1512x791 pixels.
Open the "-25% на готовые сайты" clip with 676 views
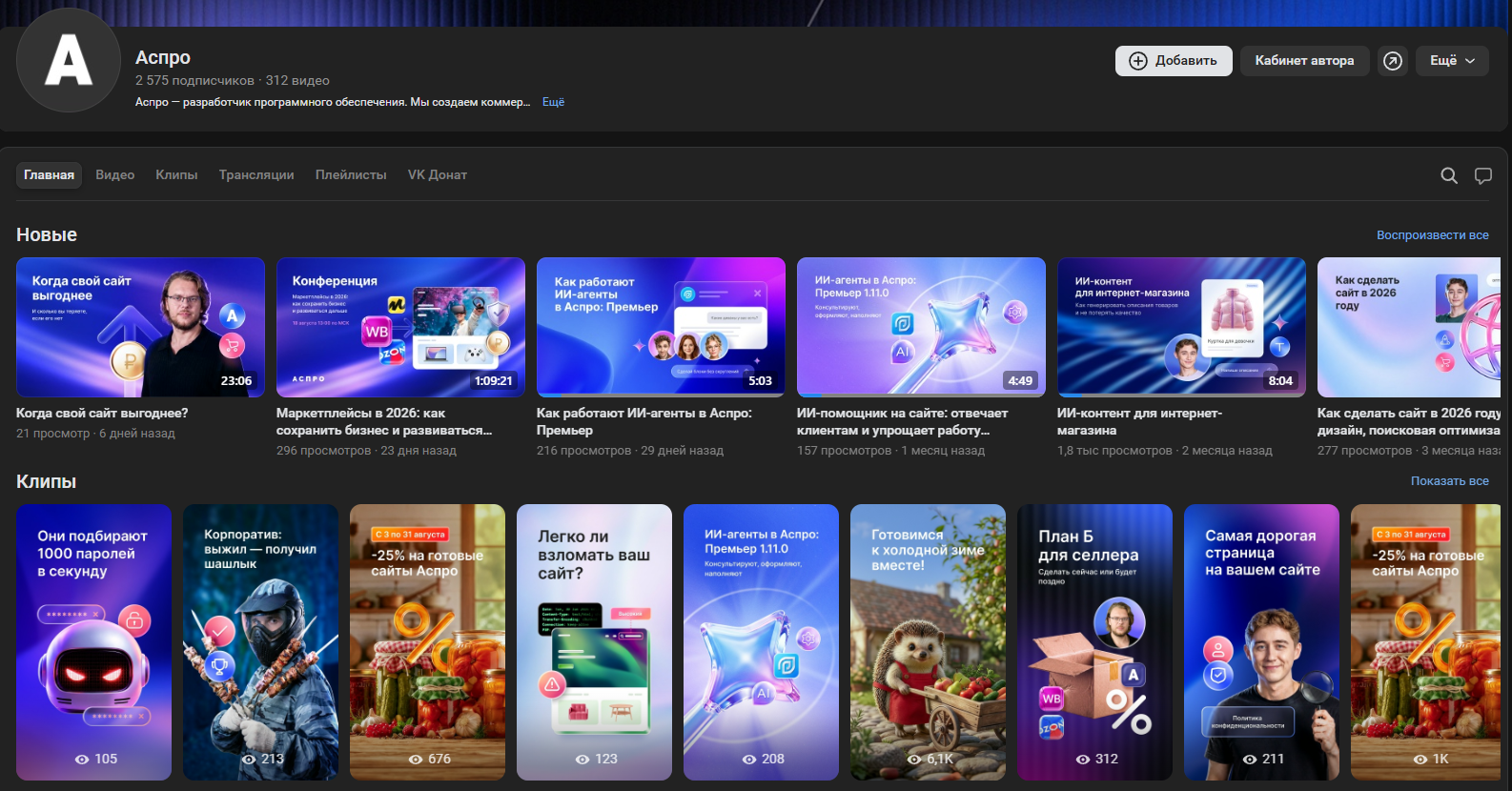(427, 642)
